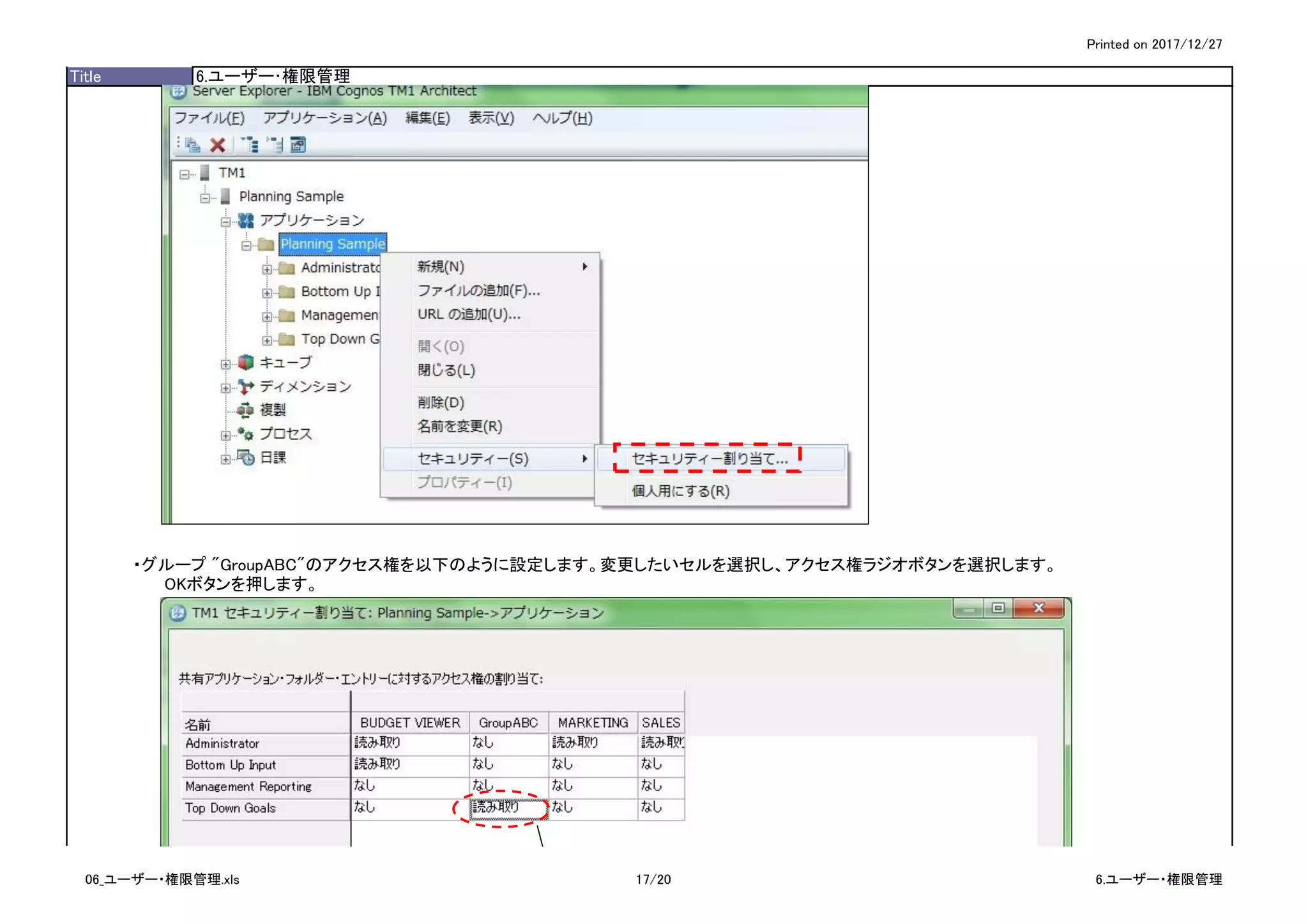Click the キューブ cube icon
The height and width of the screenshot is (924, 1308).
(x=246, y=363)
